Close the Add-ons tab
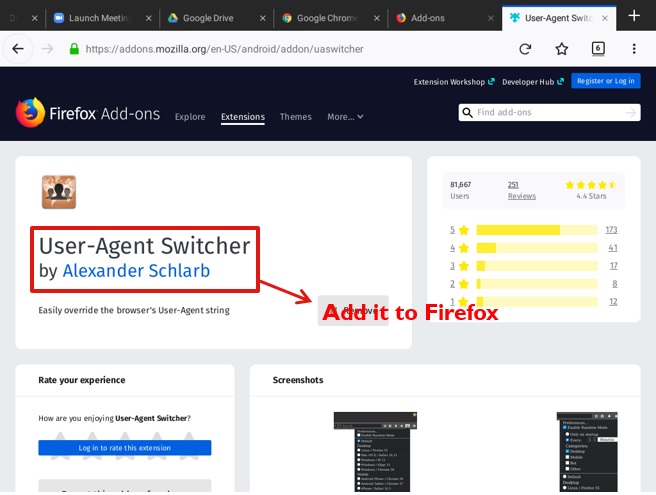The width and height of the screenshot is (656, 495). (491, 18)
